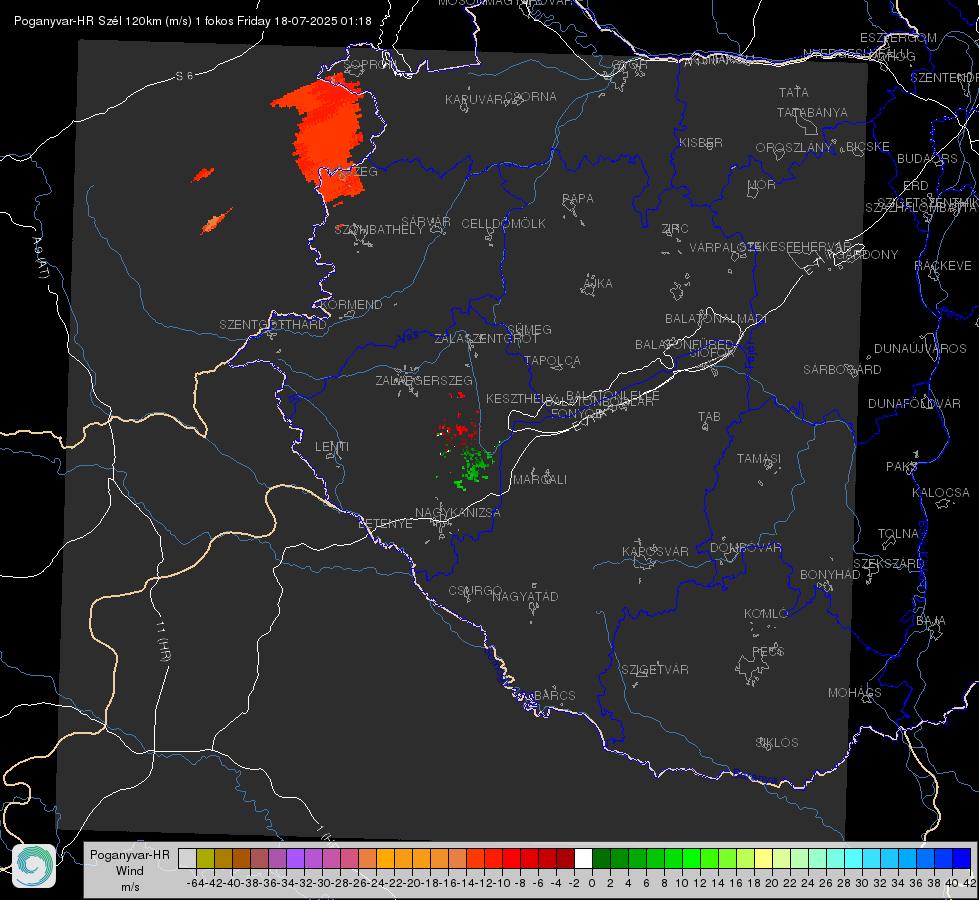This screenshot has height=900, width=979.
Task: Click the KALOCSA city label
Action: click(x=941, y=493)
